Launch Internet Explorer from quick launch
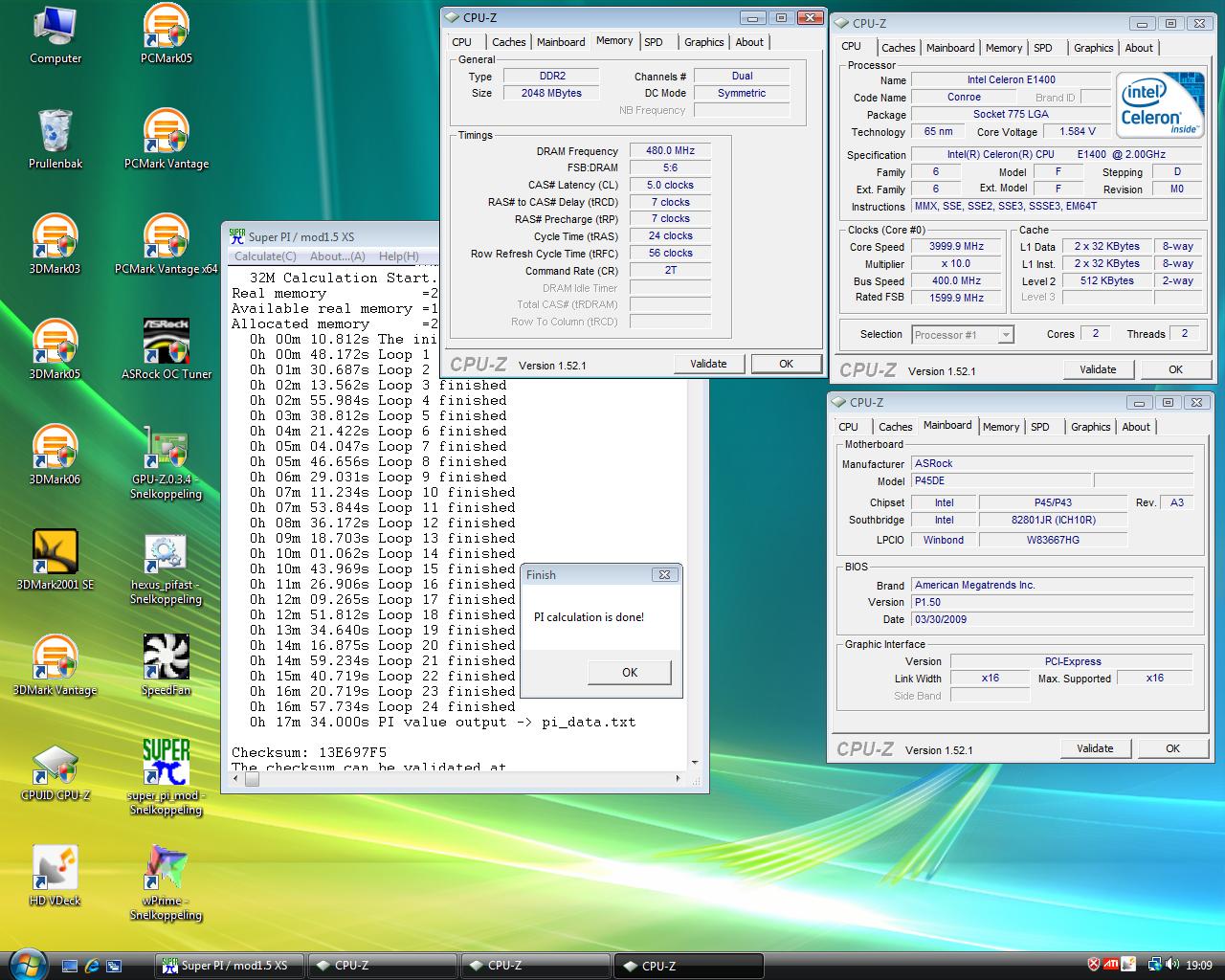This screenshot has width=1225, height=980. point(92,966)
